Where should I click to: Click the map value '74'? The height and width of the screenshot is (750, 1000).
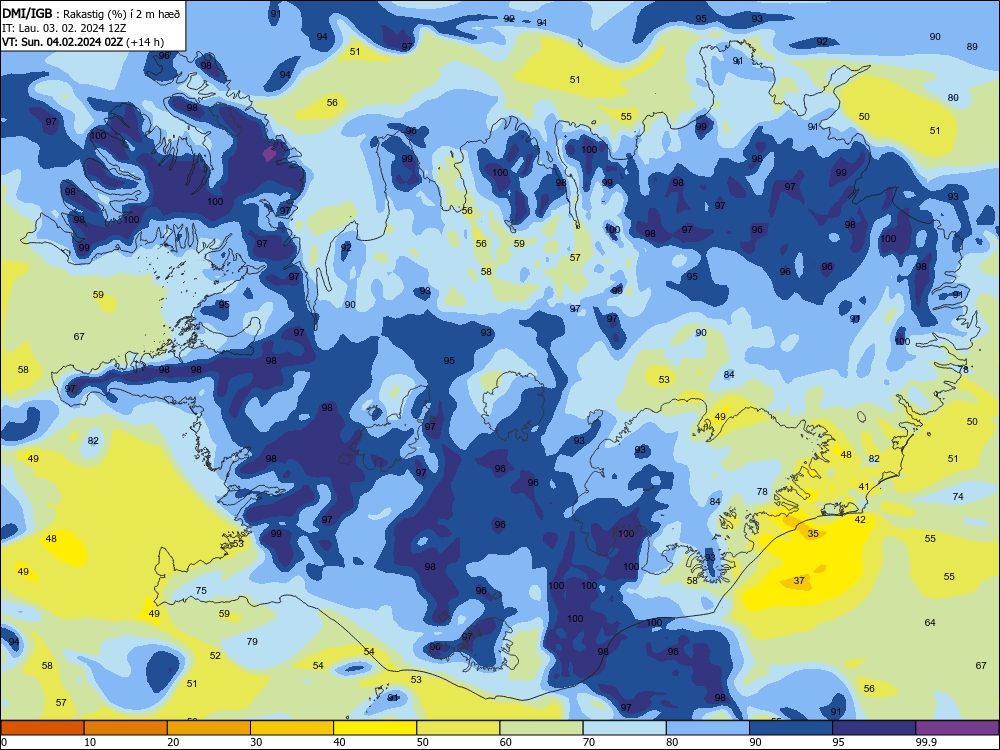click(x=958, y=497)
